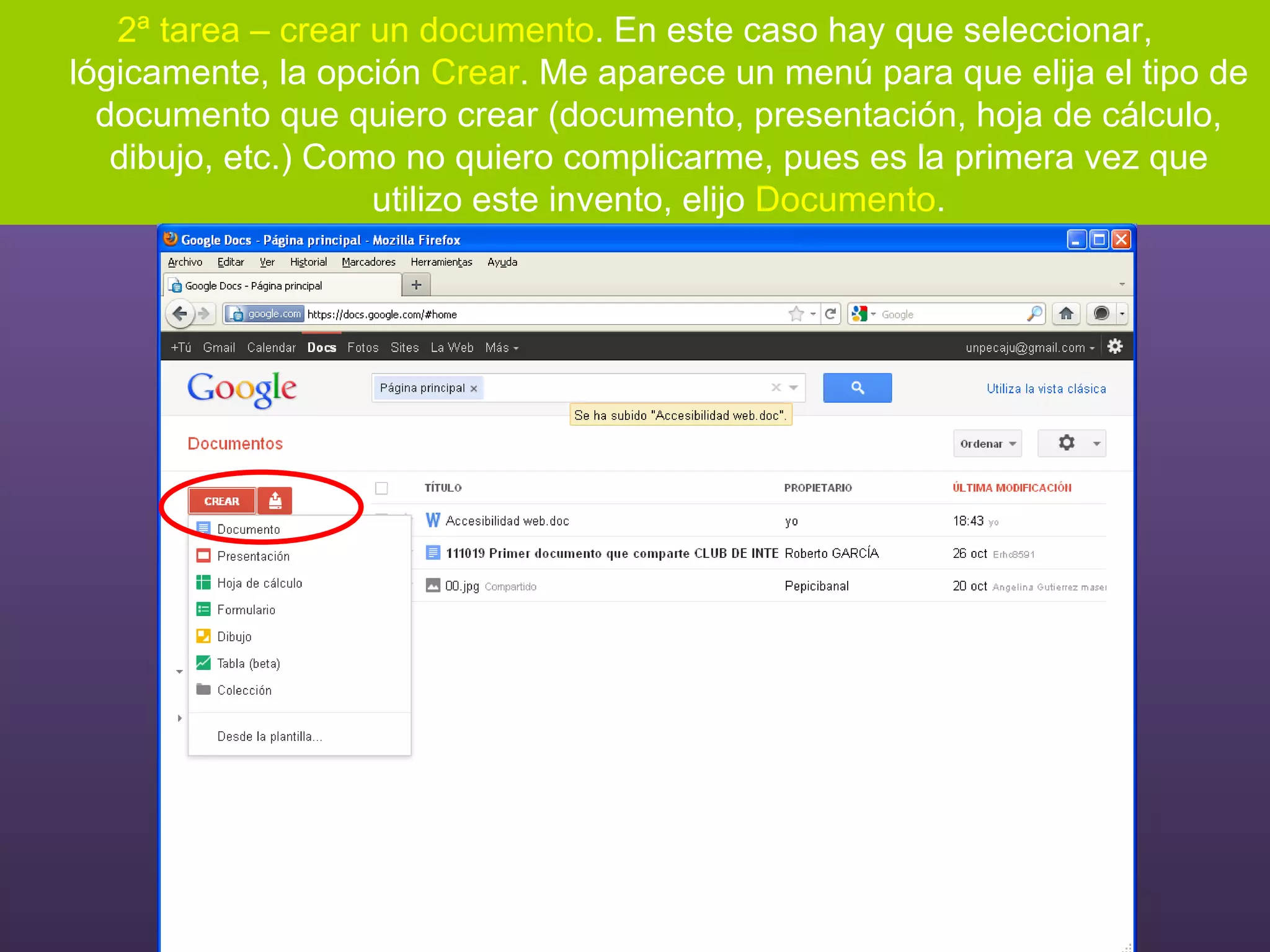Click the red CREAR button

222,501
